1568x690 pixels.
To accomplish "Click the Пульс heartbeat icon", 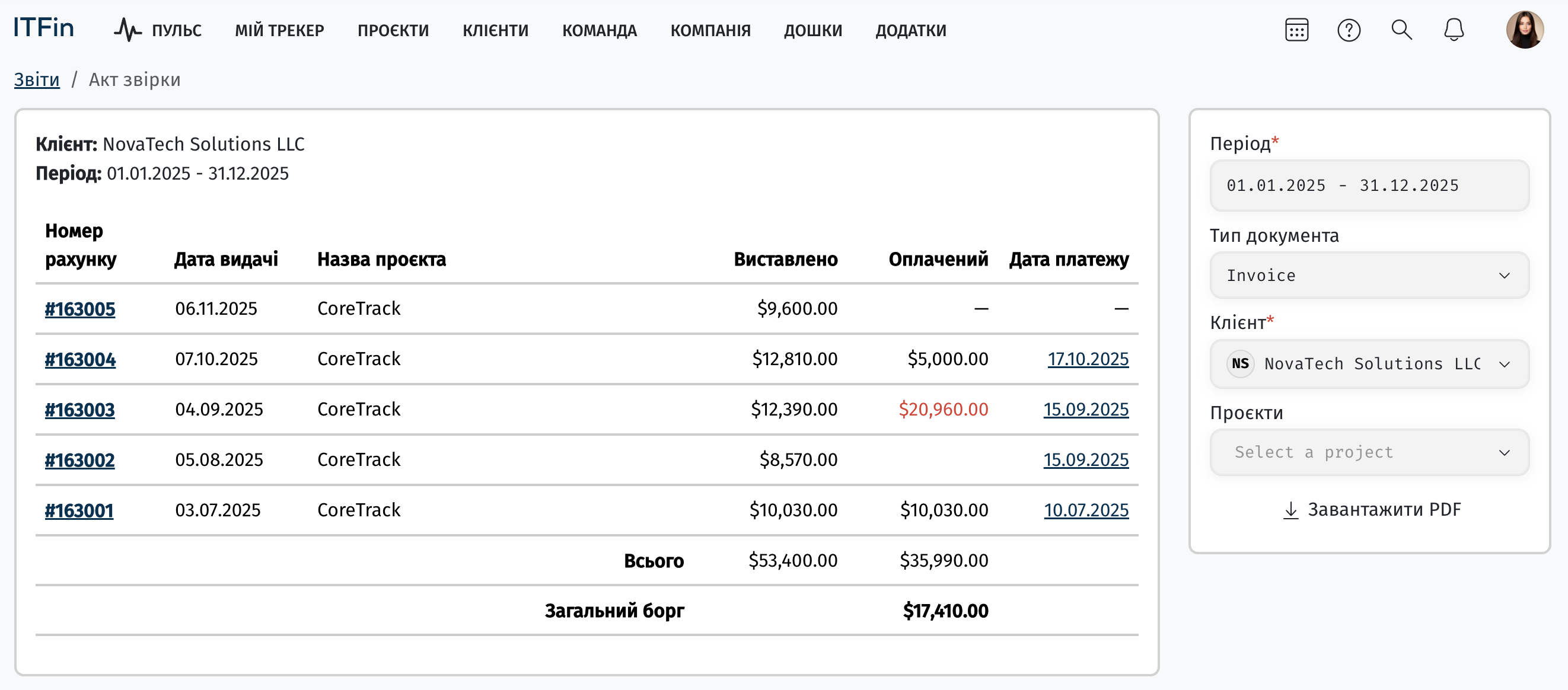I will [x=128, y=30].
